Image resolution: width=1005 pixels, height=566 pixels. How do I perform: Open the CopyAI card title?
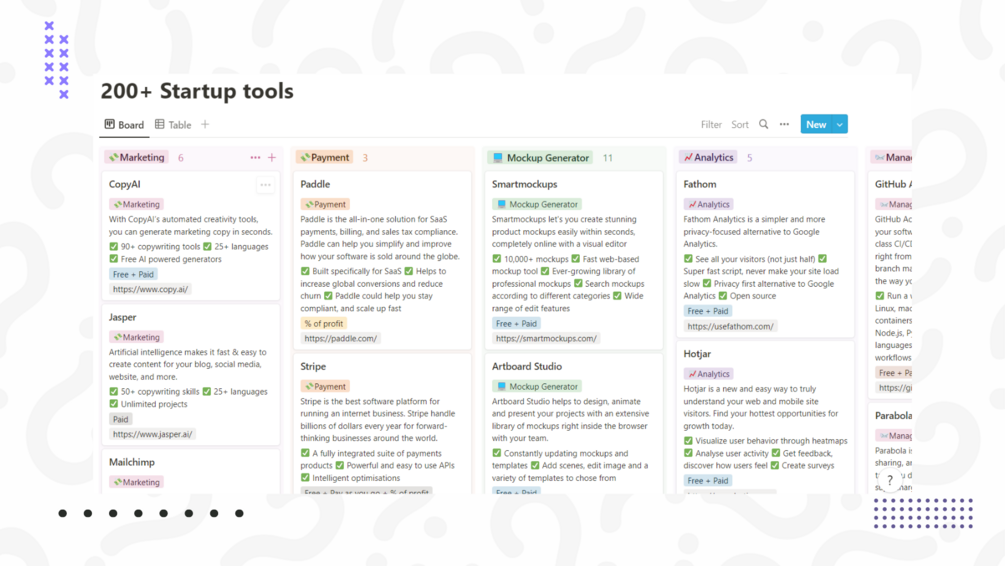[124, 185]
